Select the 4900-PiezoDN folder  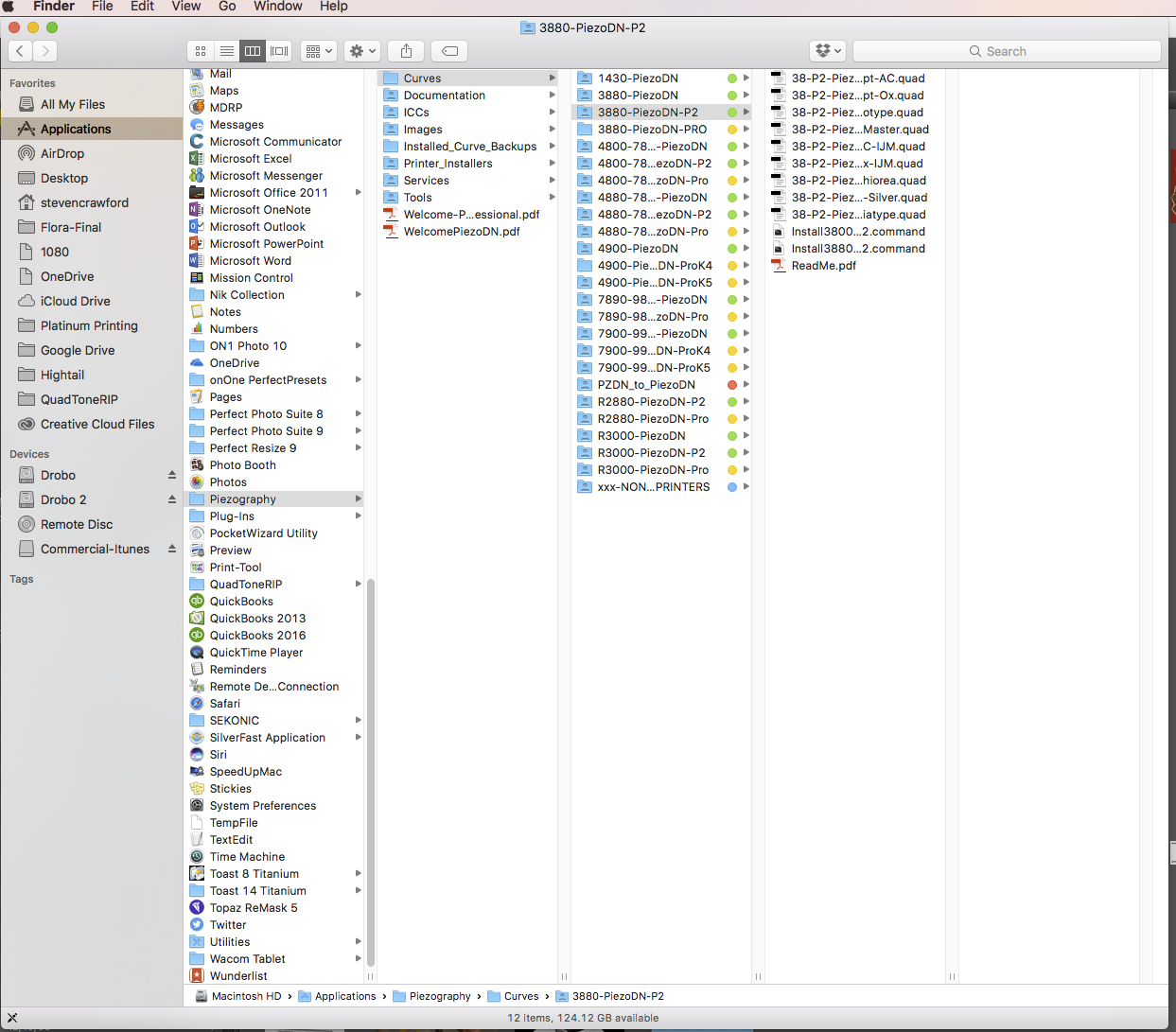(660, 249)
